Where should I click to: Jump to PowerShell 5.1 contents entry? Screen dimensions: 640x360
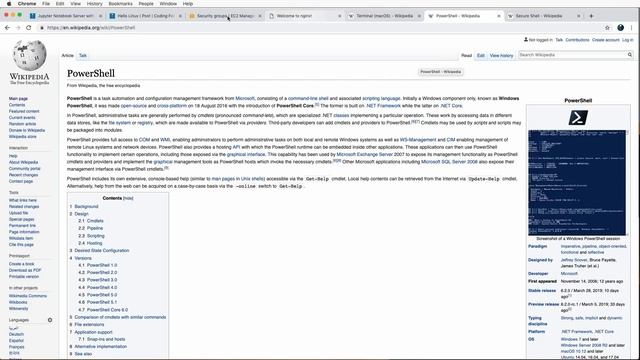click(x=102, y=302)
